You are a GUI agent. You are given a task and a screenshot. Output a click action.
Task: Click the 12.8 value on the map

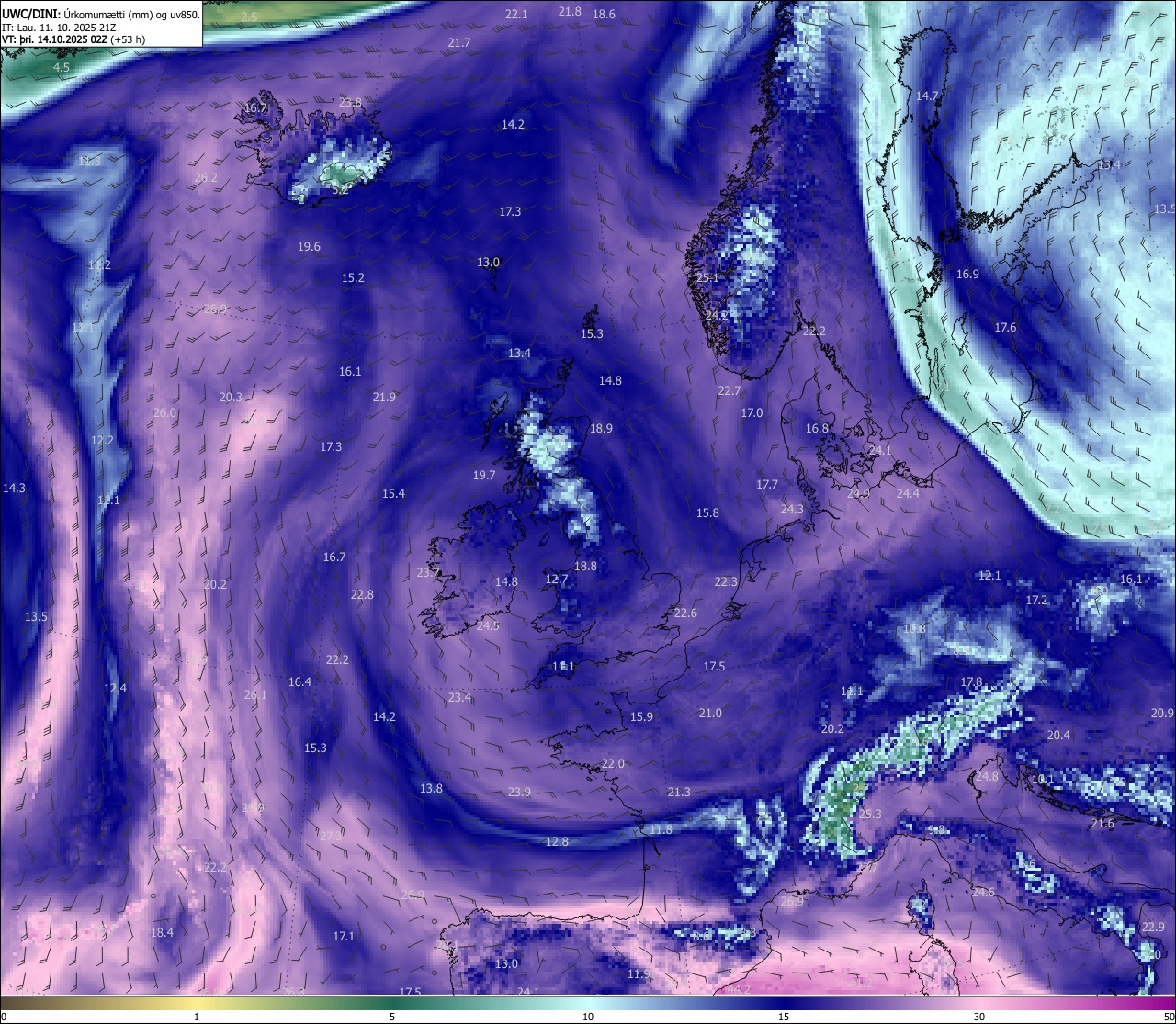pos(557,841)
